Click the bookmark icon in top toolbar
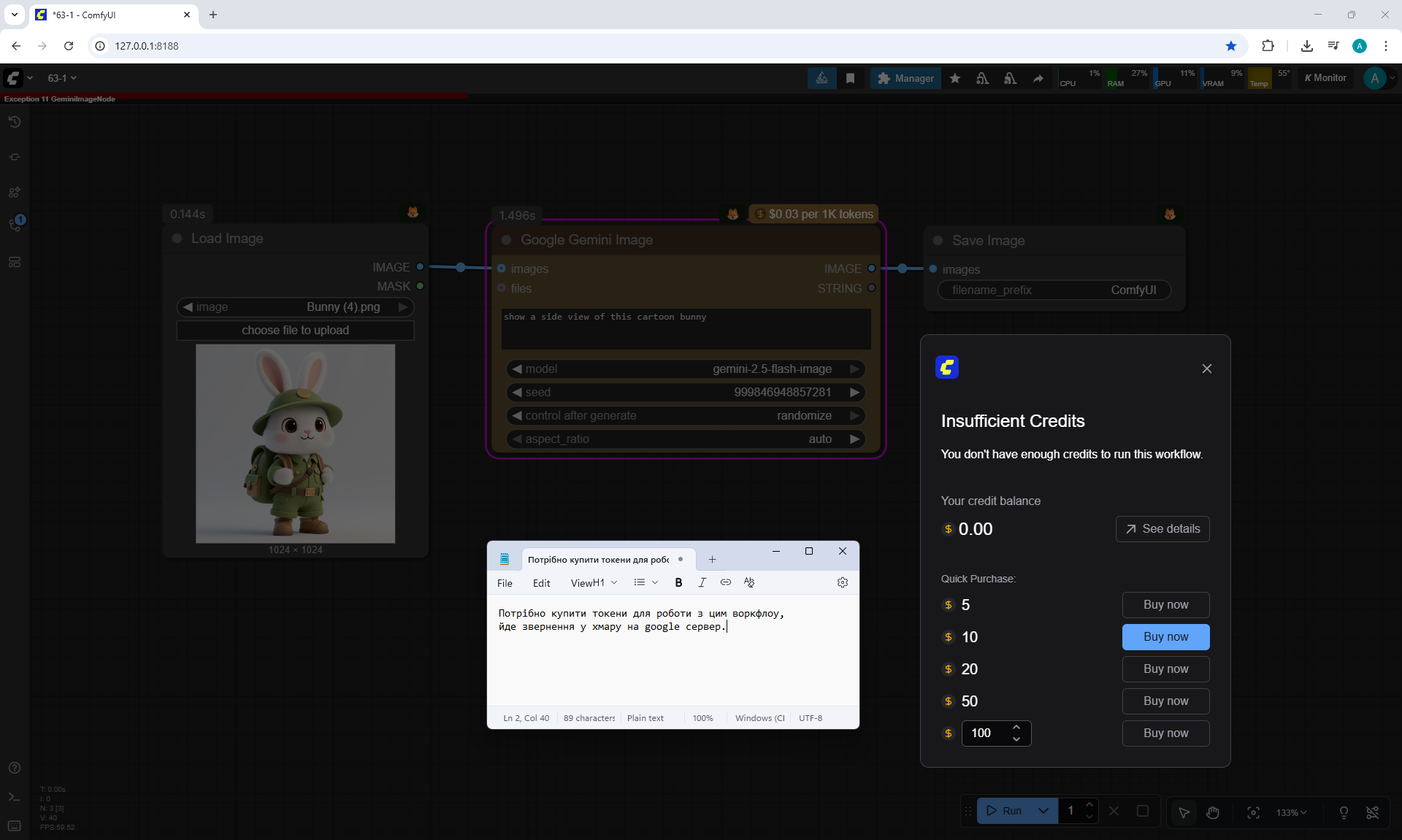Viewport: 1402px width, 840px height. coord(850,78)
